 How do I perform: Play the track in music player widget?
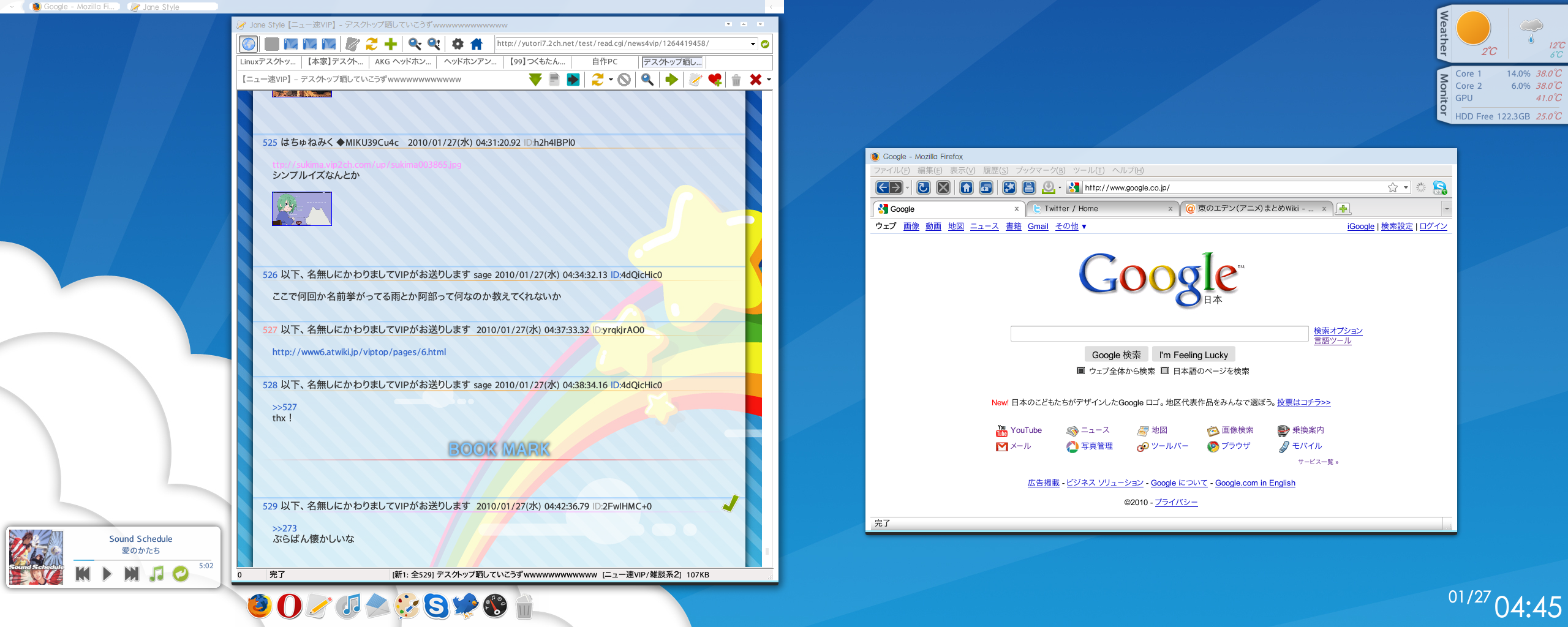coord(107,574)
